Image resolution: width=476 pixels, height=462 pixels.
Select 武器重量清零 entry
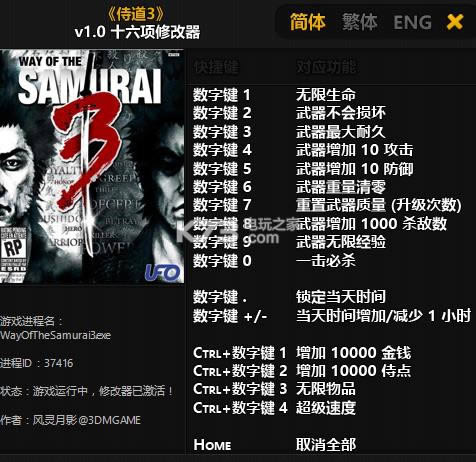(341, 187)
